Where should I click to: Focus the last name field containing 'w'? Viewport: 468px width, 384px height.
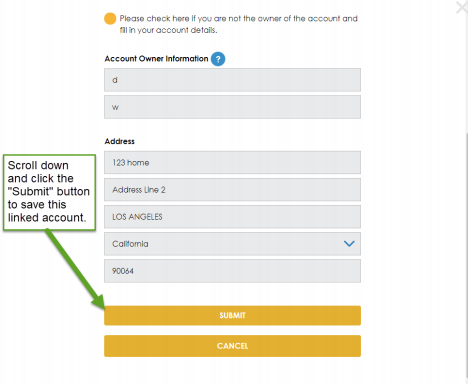pos(232,107)
